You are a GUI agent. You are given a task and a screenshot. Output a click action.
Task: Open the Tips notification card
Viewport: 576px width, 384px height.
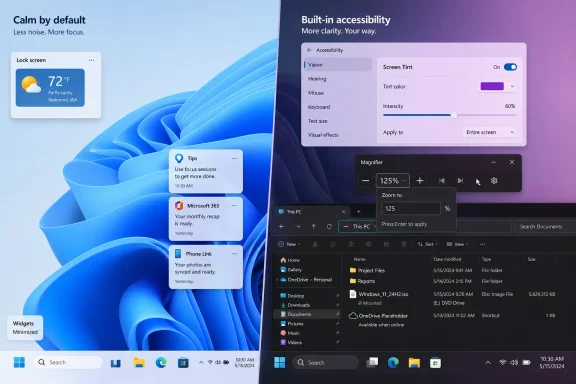[206, 171]
